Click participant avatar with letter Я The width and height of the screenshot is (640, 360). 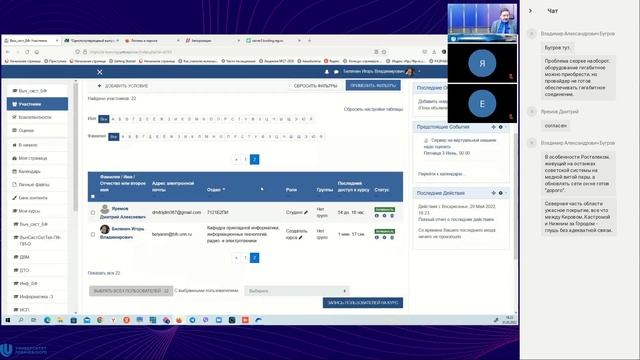[x=482, y=63]
